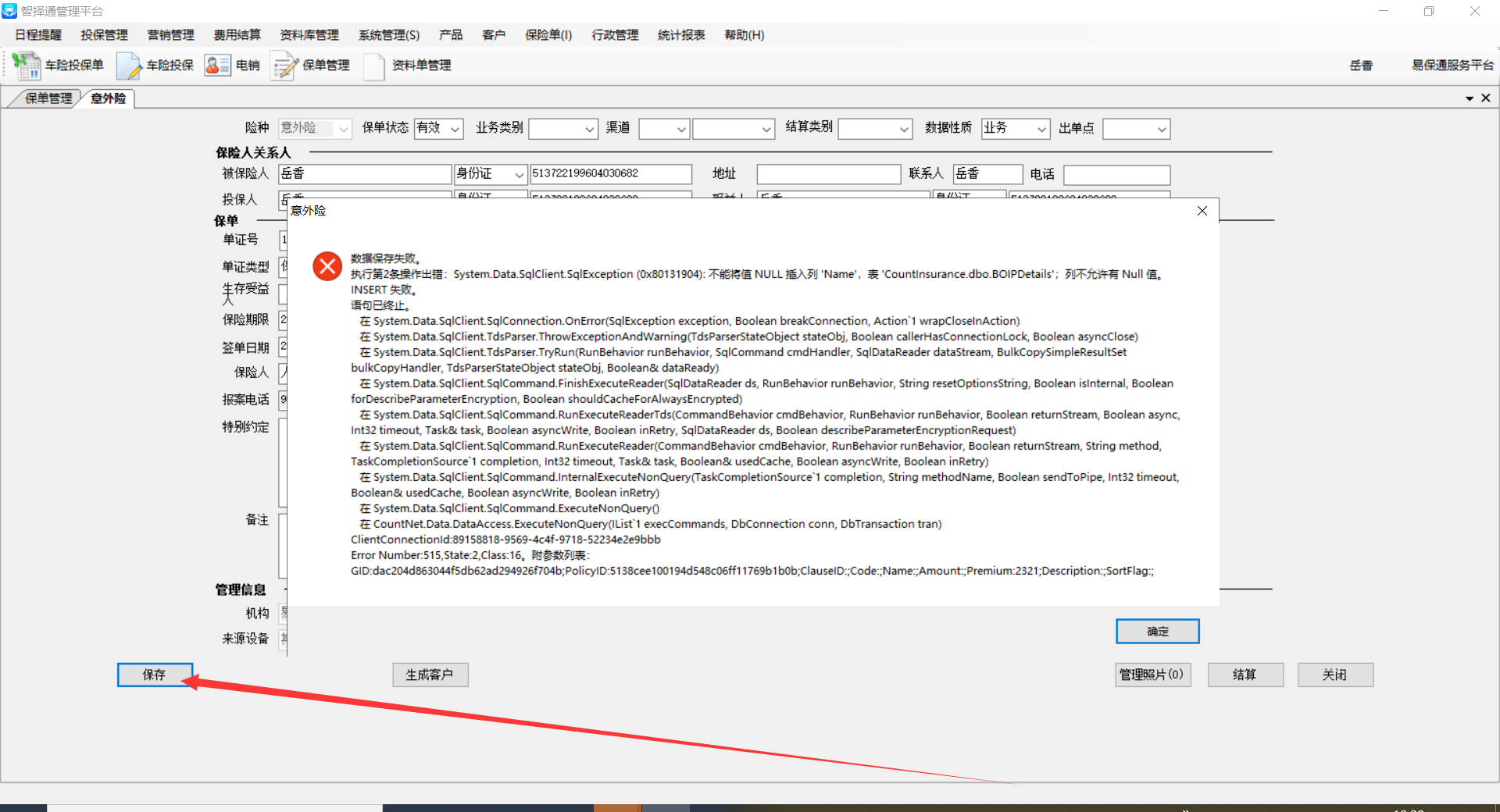Screen dimensions: 1500x812
Task: Open the 行政管理 menu
Action: (616, 35)
